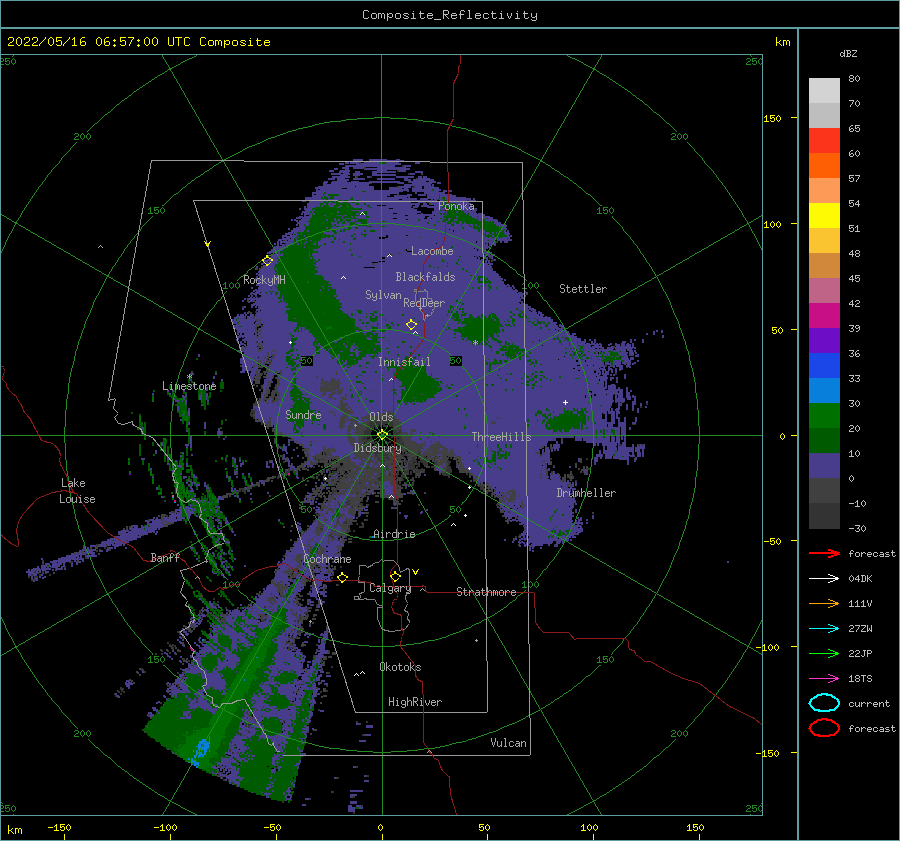
Task: Click the Airdrie label
Action: (394, 534)
